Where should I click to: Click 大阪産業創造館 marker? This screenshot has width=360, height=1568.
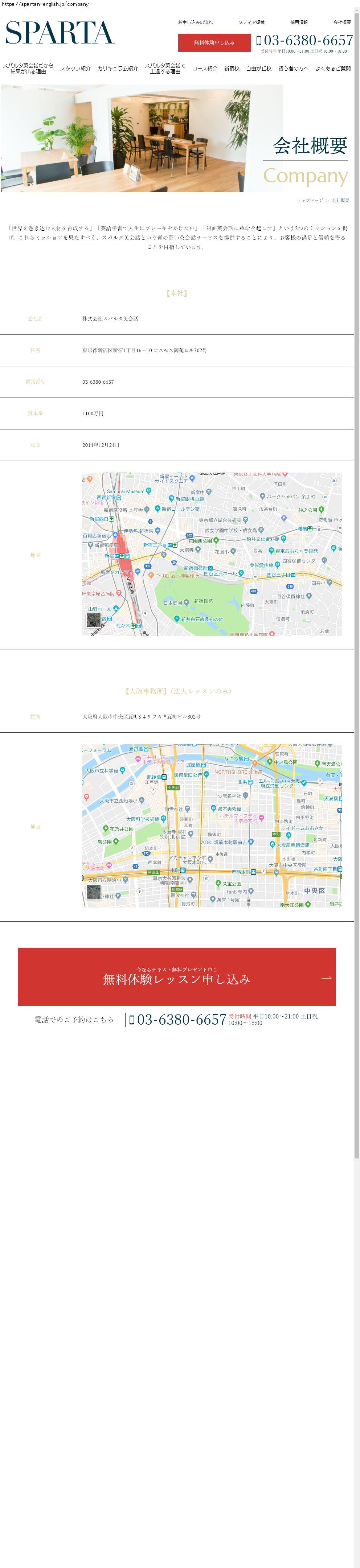pos(272,844)
